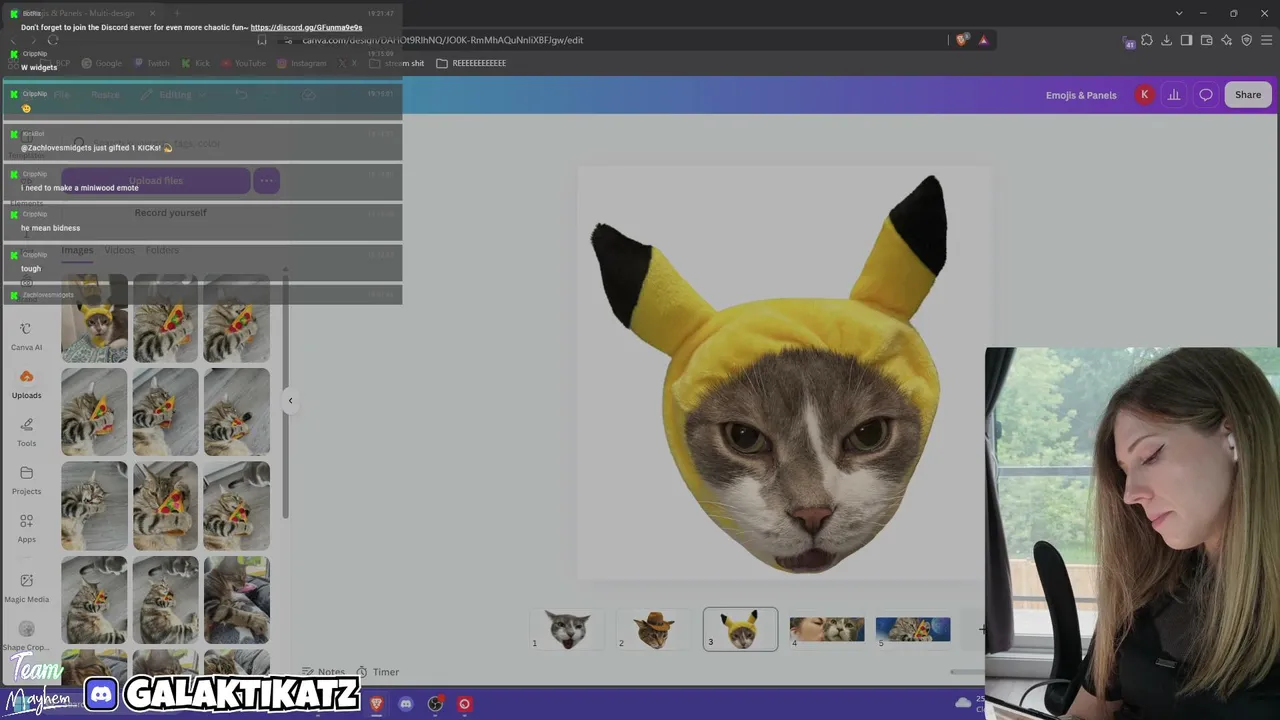Screen dimensions: 1280x720
Task: Open the Brave VPN shield icon
Action: 1246,40
